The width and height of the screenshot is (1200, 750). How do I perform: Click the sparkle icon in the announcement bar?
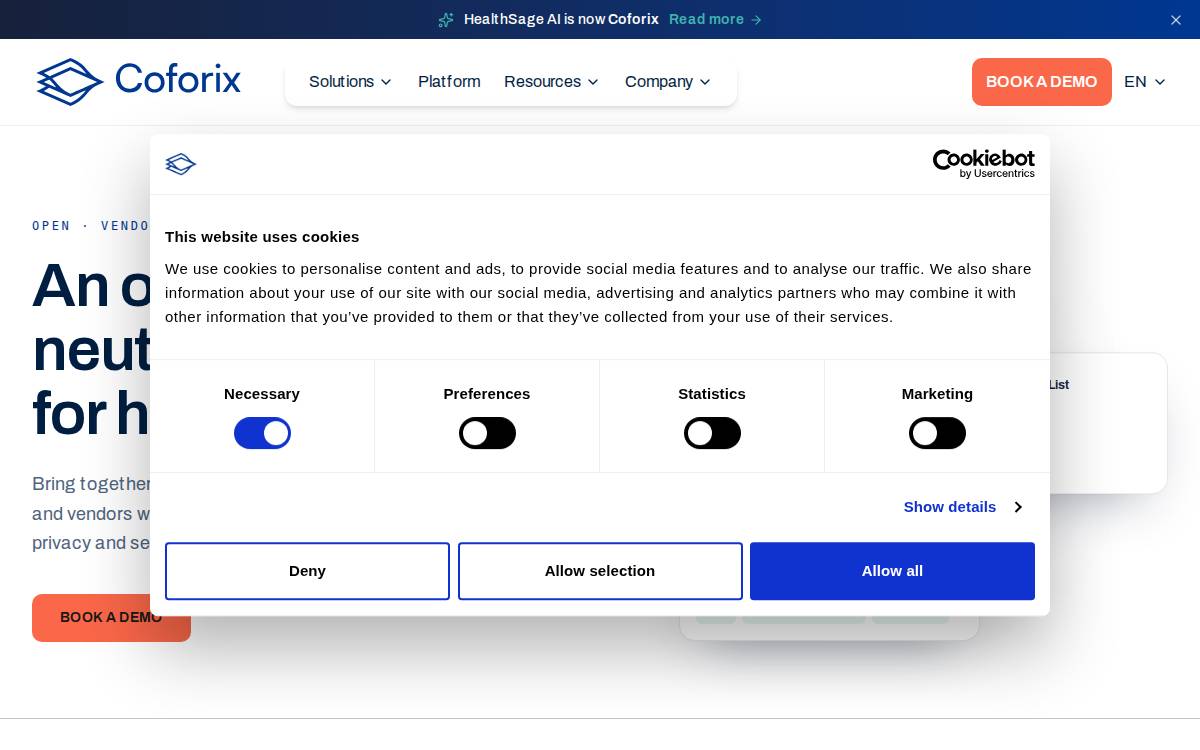[x=446, y=19]
